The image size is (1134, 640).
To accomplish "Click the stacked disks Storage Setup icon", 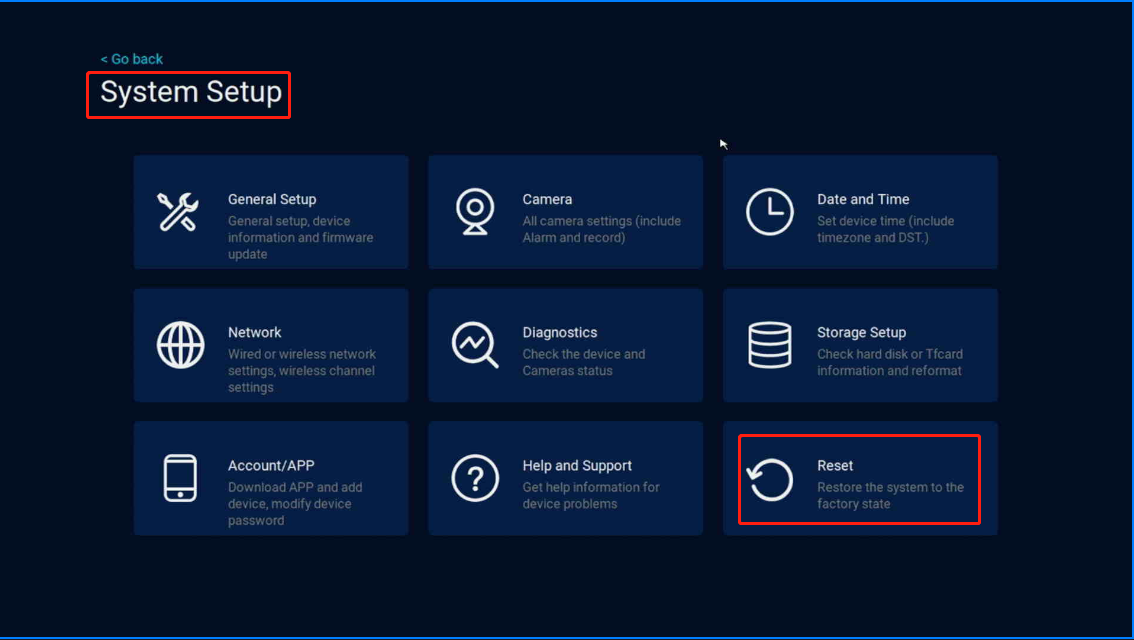I will [x=769, y=346].
